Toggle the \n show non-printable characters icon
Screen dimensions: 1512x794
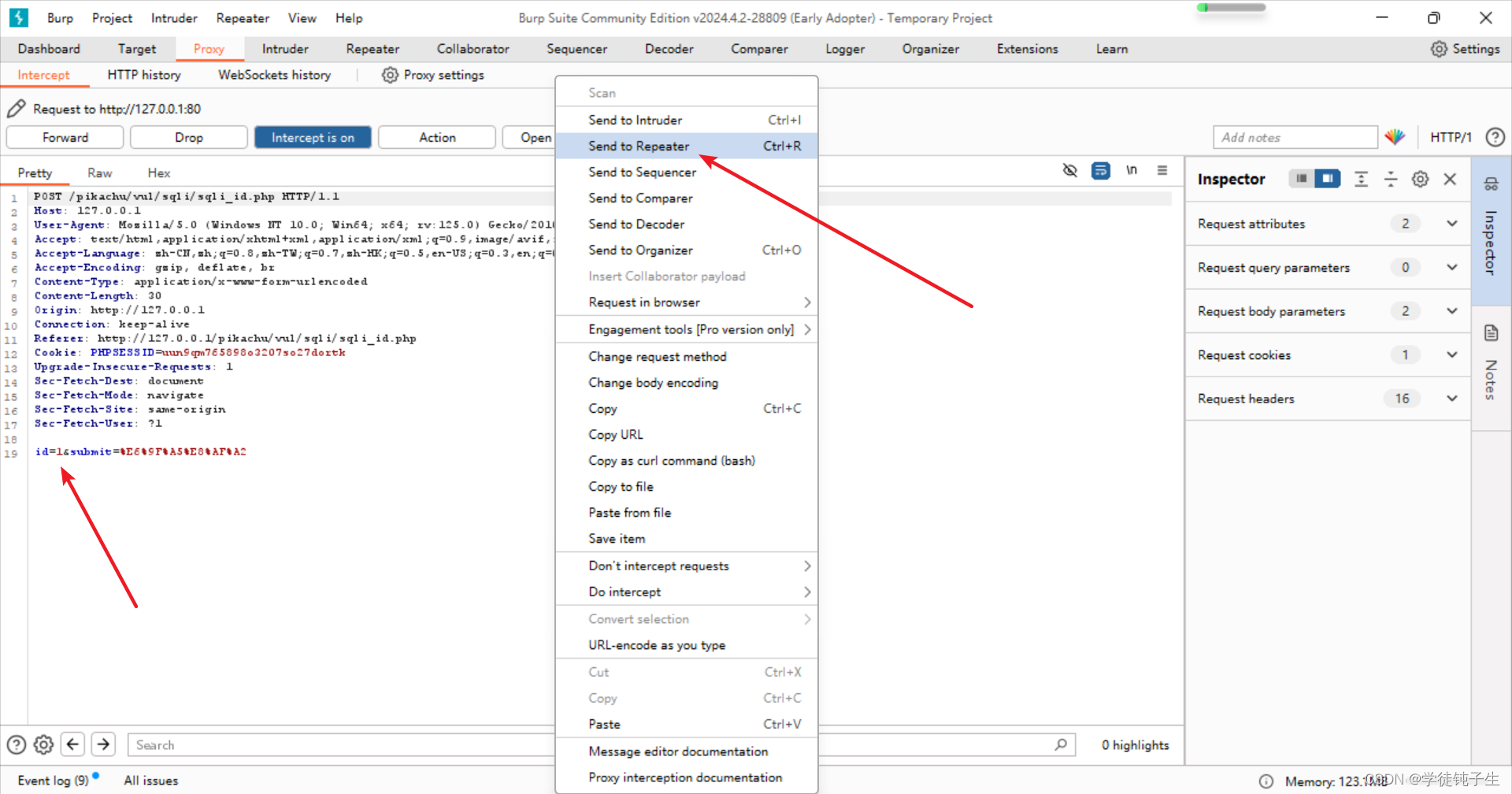(1132, 170)
